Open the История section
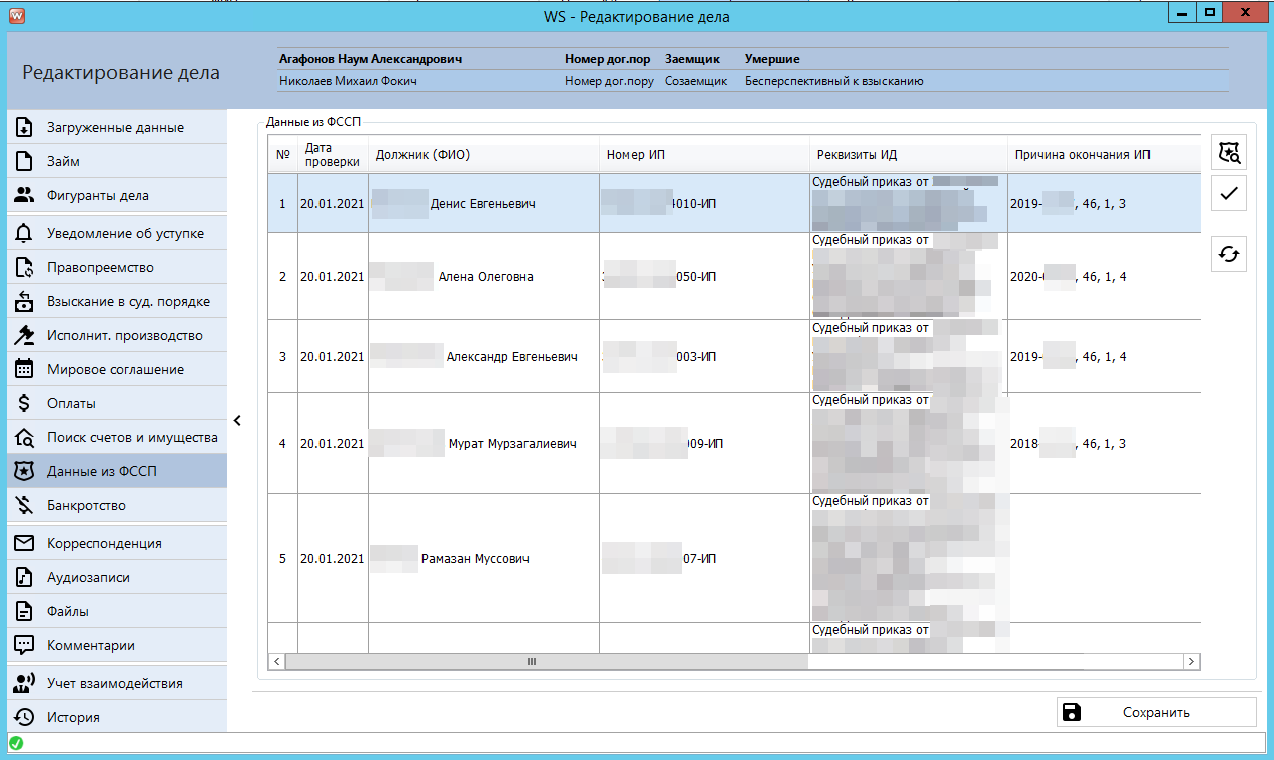This screenshot has height=760, width=1274. (116, 717)
